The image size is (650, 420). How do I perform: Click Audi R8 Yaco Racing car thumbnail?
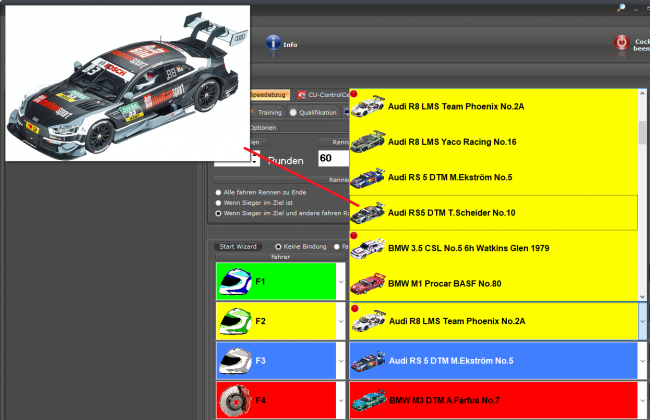pos(368,141)
